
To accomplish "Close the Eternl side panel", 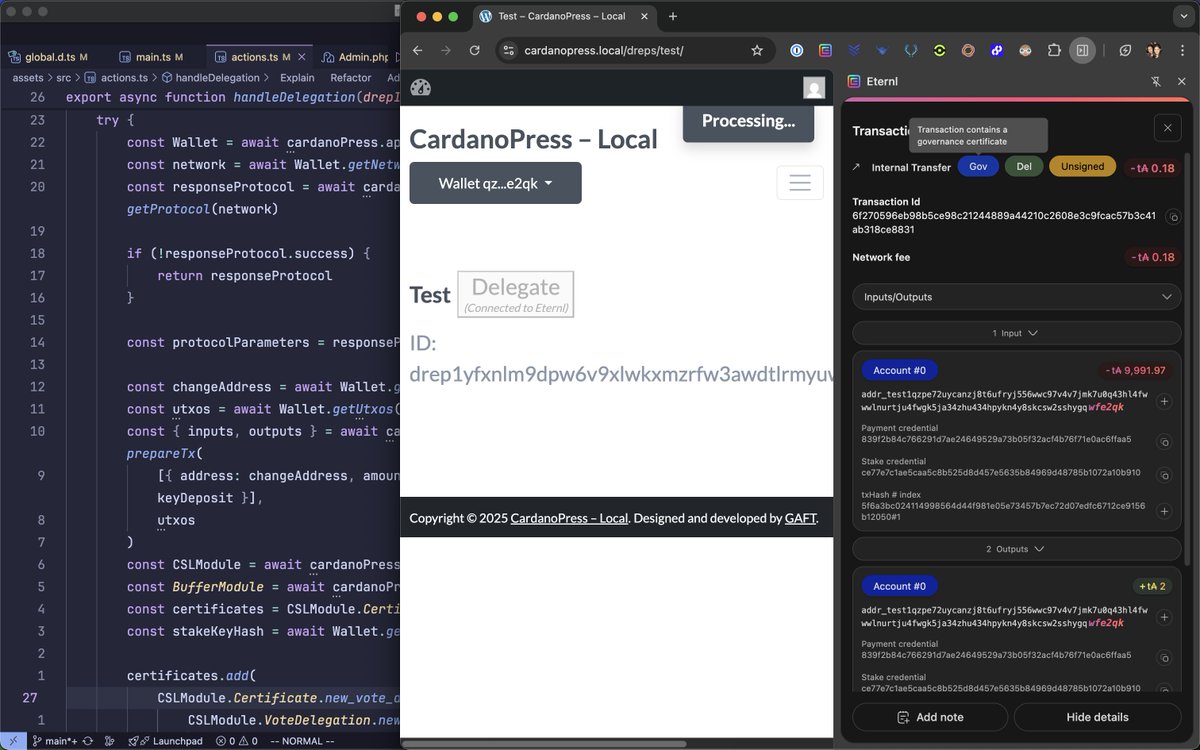I will pos(1181,82).
